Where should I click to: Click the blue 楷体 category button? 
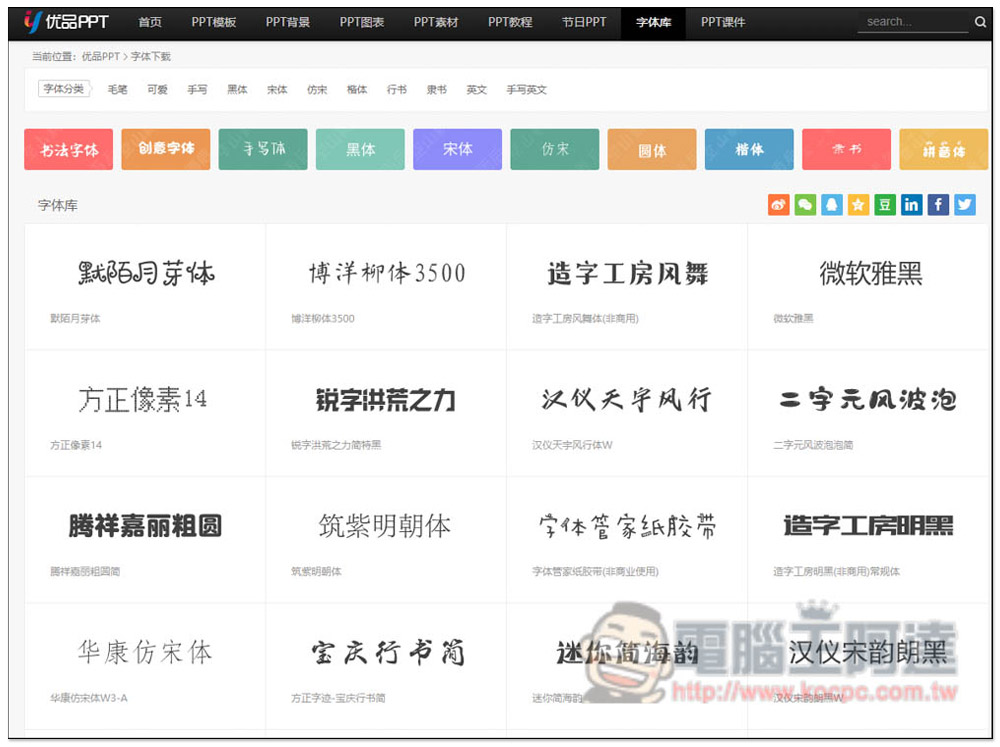coord(749,150)
